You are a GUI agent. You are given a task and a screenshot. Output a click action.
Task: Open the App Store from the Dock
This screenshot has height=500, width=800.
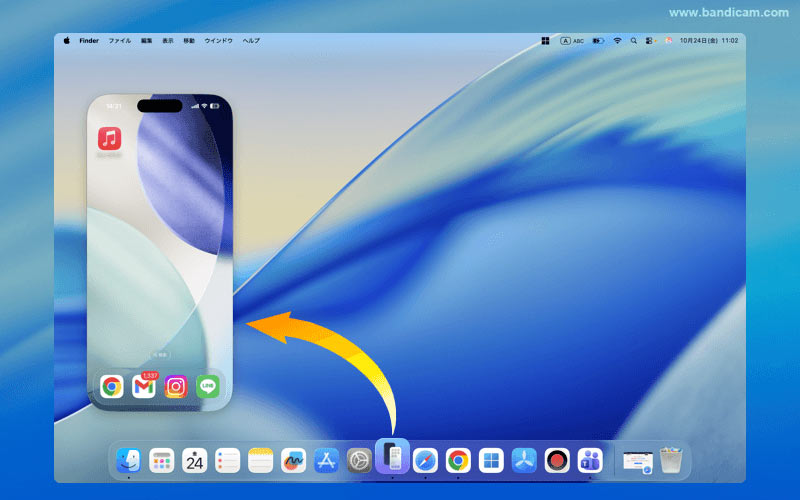327,460
